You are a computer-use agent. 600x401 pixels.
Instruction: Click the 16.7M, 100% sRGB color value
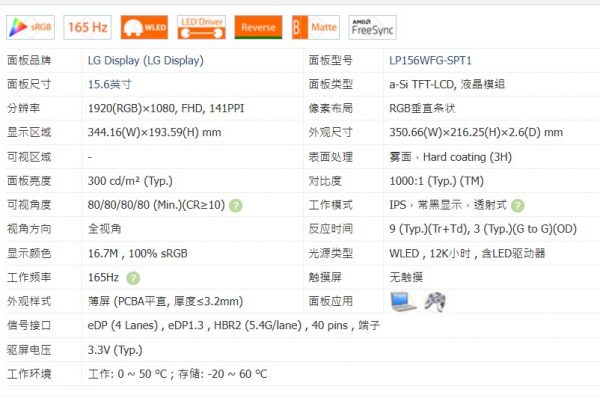138,253
